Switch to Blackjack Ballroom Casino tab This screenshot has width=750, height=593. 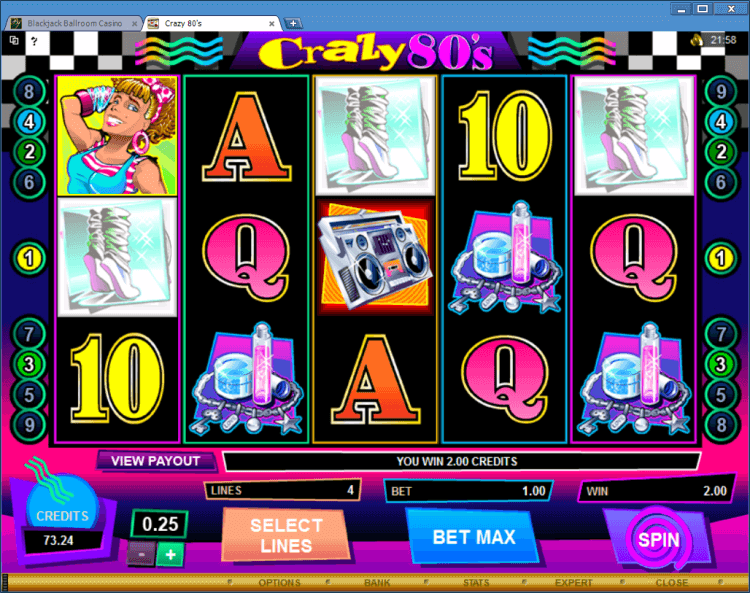pyautogui.click(x=75, y=23)
